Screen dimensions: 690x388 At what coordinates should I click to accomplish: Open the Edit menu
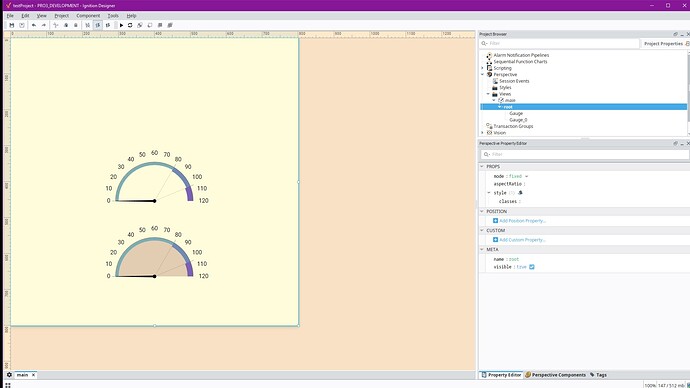pyautogui.click(x=25, y=15)
